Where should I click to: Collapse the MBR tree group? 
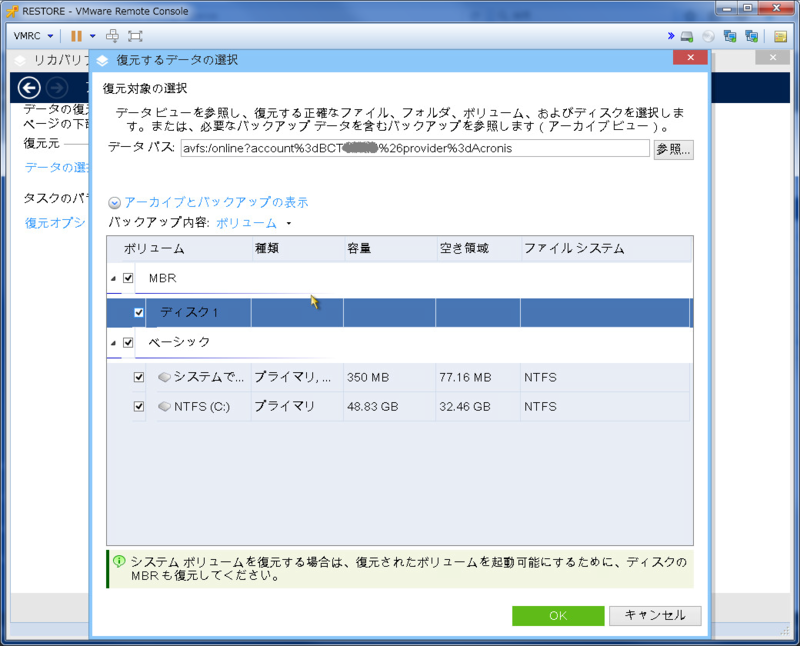pos(112,278)
